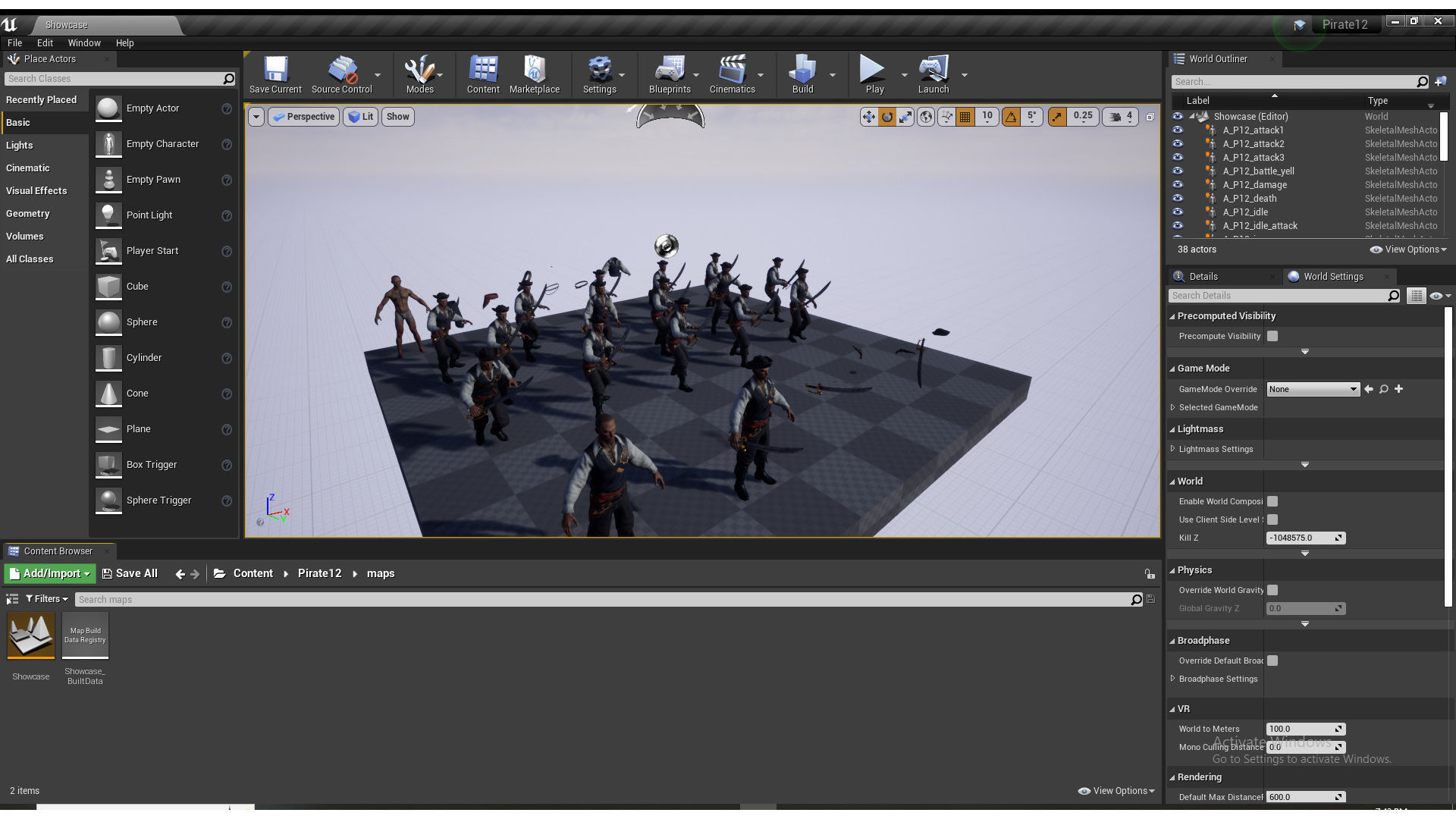The image size is (1456, 819).
Task: Check the Override World Gravity checkbox
Action: 1272,590
